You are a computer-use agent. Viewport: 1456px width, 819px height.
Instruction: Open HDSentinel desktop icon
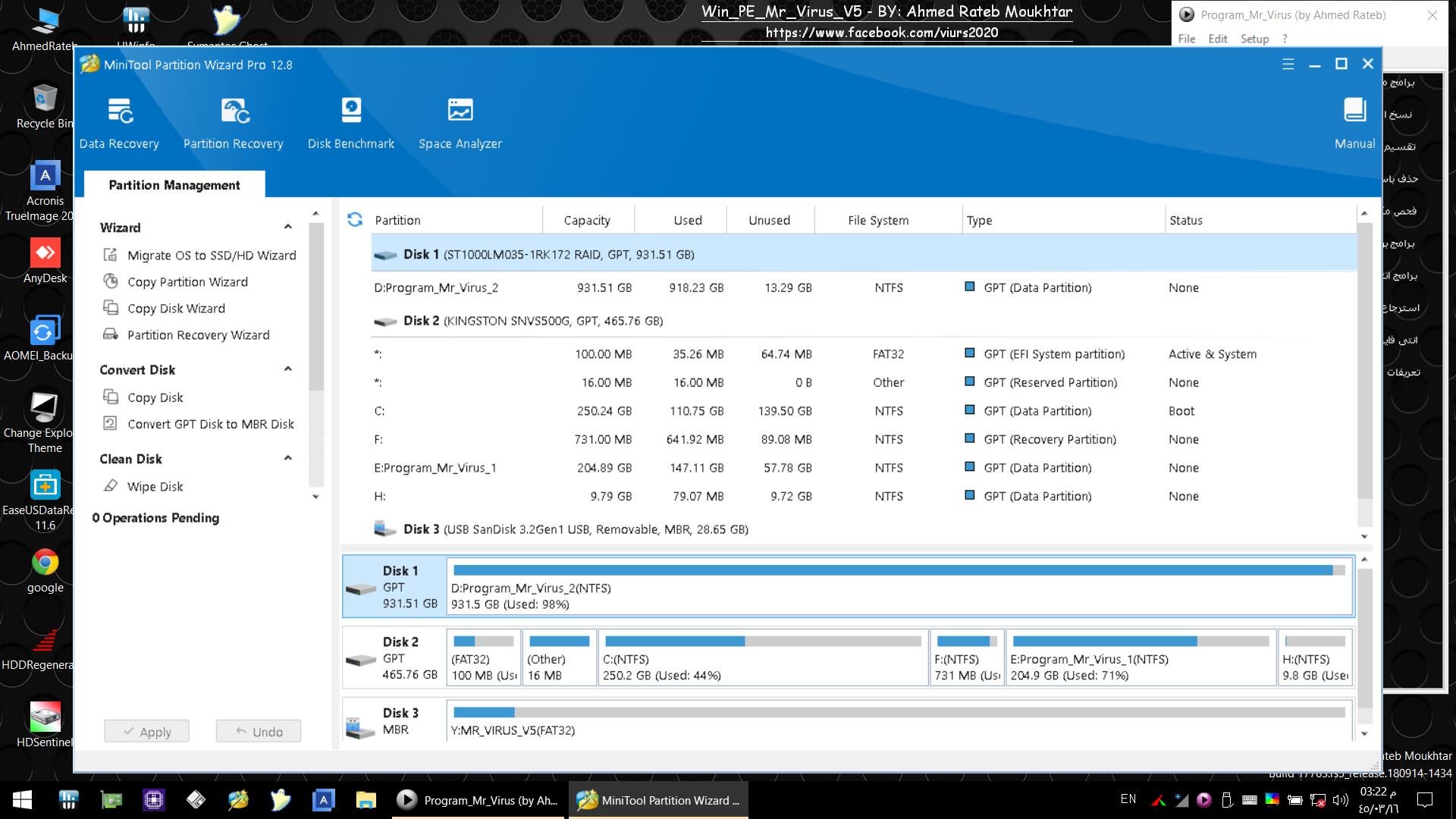tap(45, 726)
